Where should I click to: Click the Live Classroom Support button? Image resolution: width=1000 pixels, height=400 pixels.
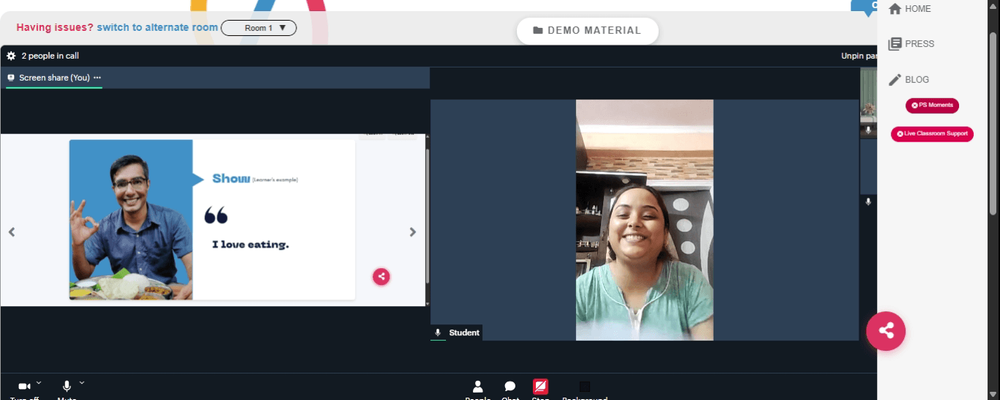(932, 134)
